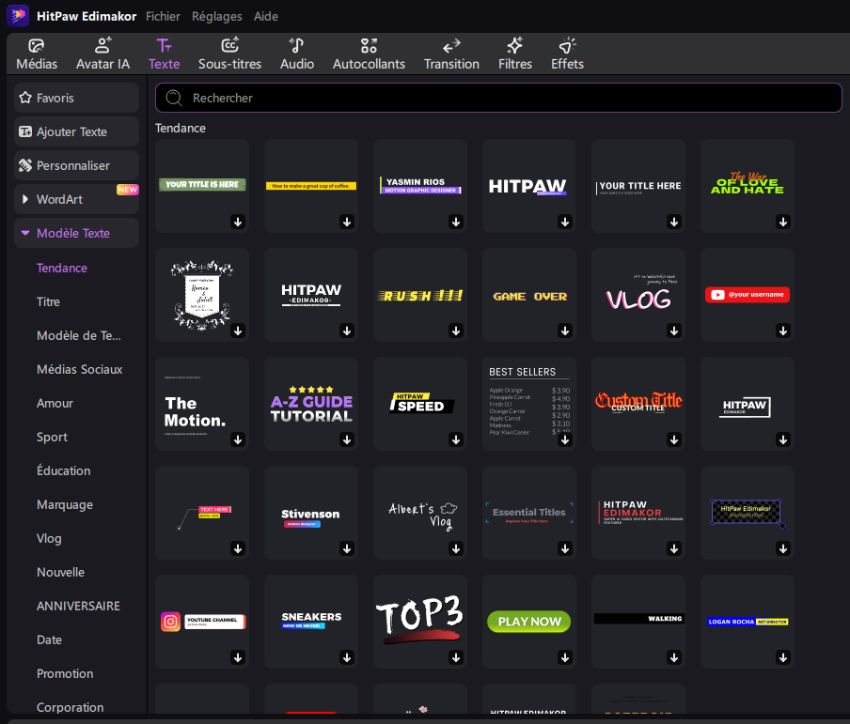Download the Custom Title gothic template
The image size is (850, 724).
click(674, 439)
